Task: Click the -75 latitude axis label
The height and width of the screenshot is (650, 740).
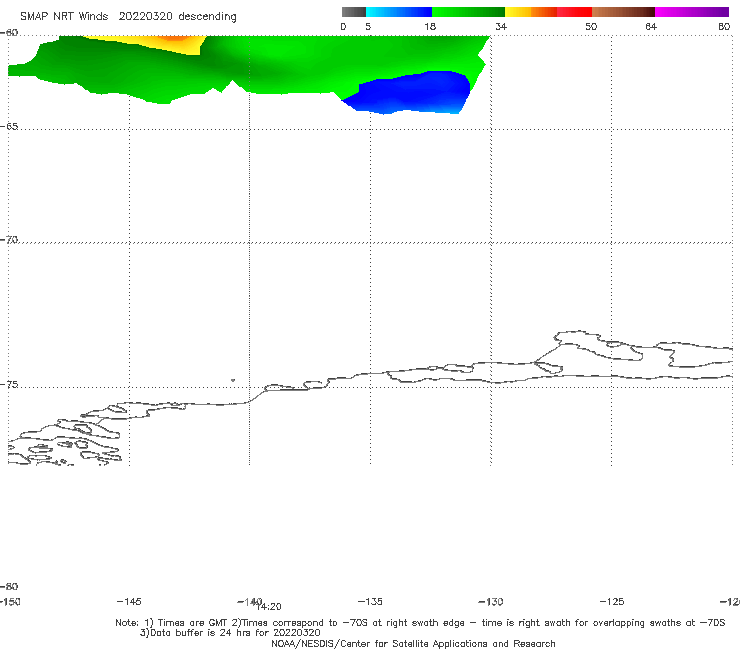Action: (x=9, y=385)
